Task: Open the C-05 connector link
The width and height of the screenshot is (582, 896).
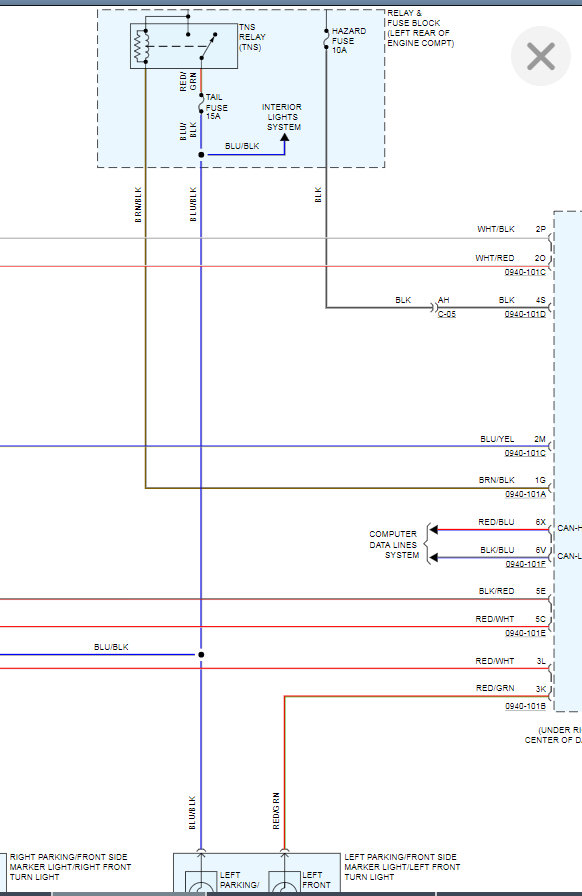Action: coord(447,314)
